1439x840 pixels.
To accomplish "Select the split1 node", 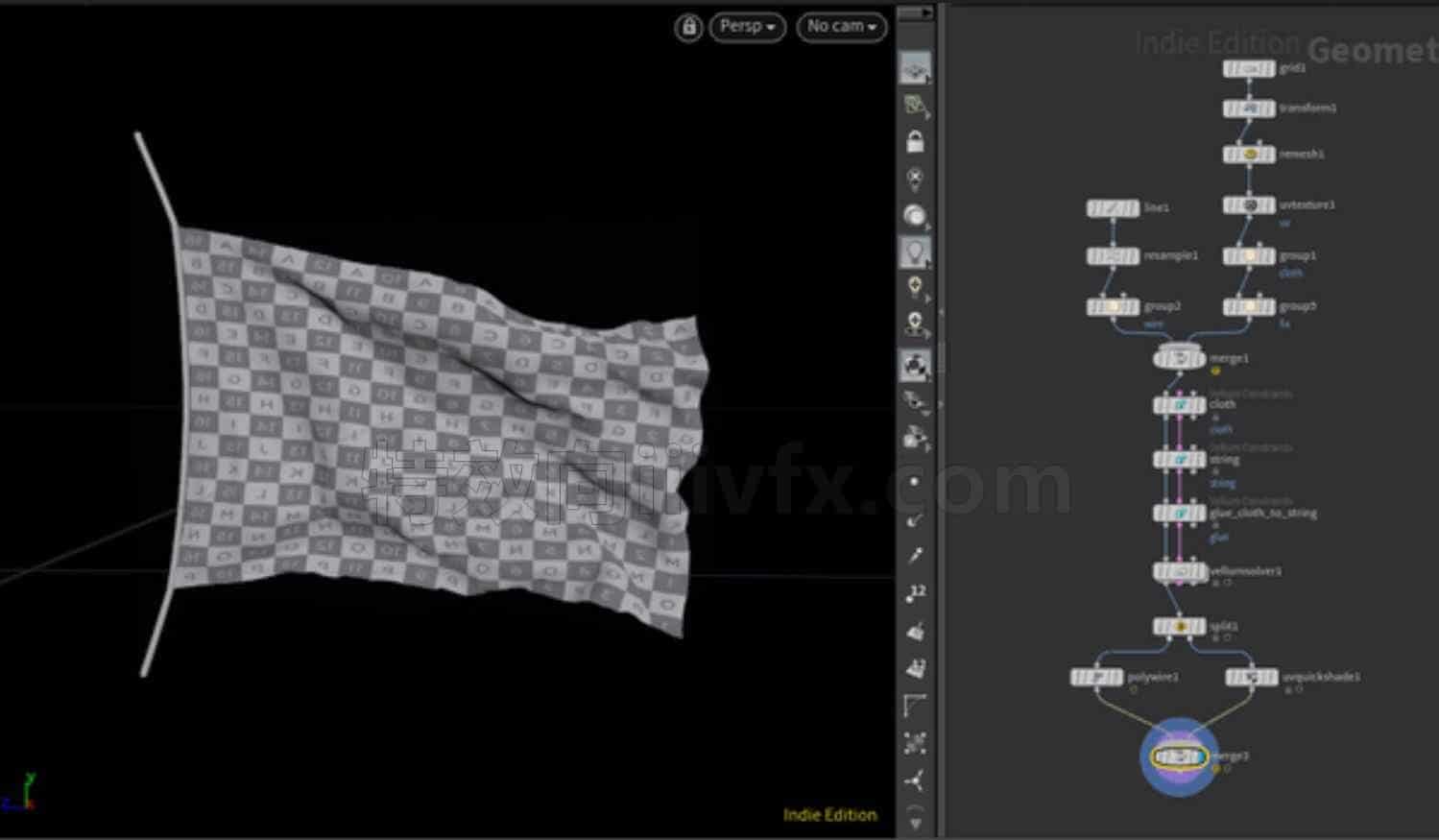I will tap(1179, 627).
